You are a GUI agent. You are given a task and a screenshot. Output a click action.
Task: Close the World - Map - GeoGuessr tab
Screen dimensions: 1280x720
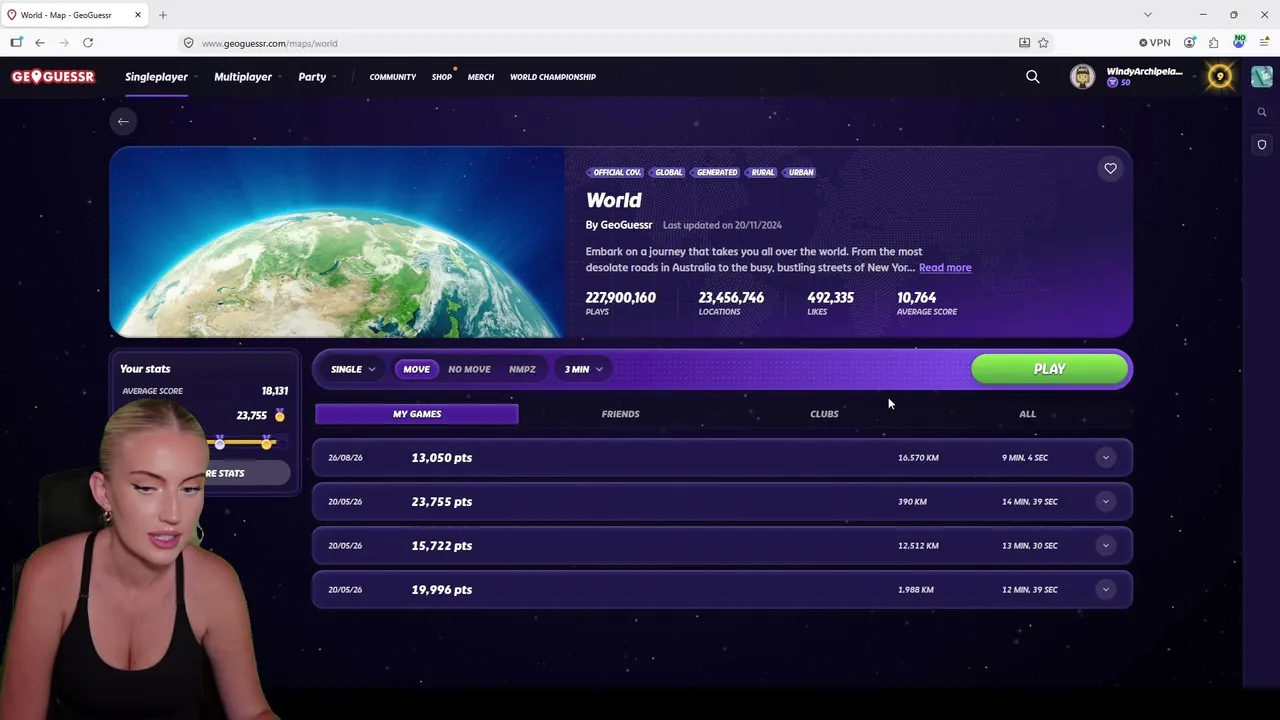tap(138, 15)
